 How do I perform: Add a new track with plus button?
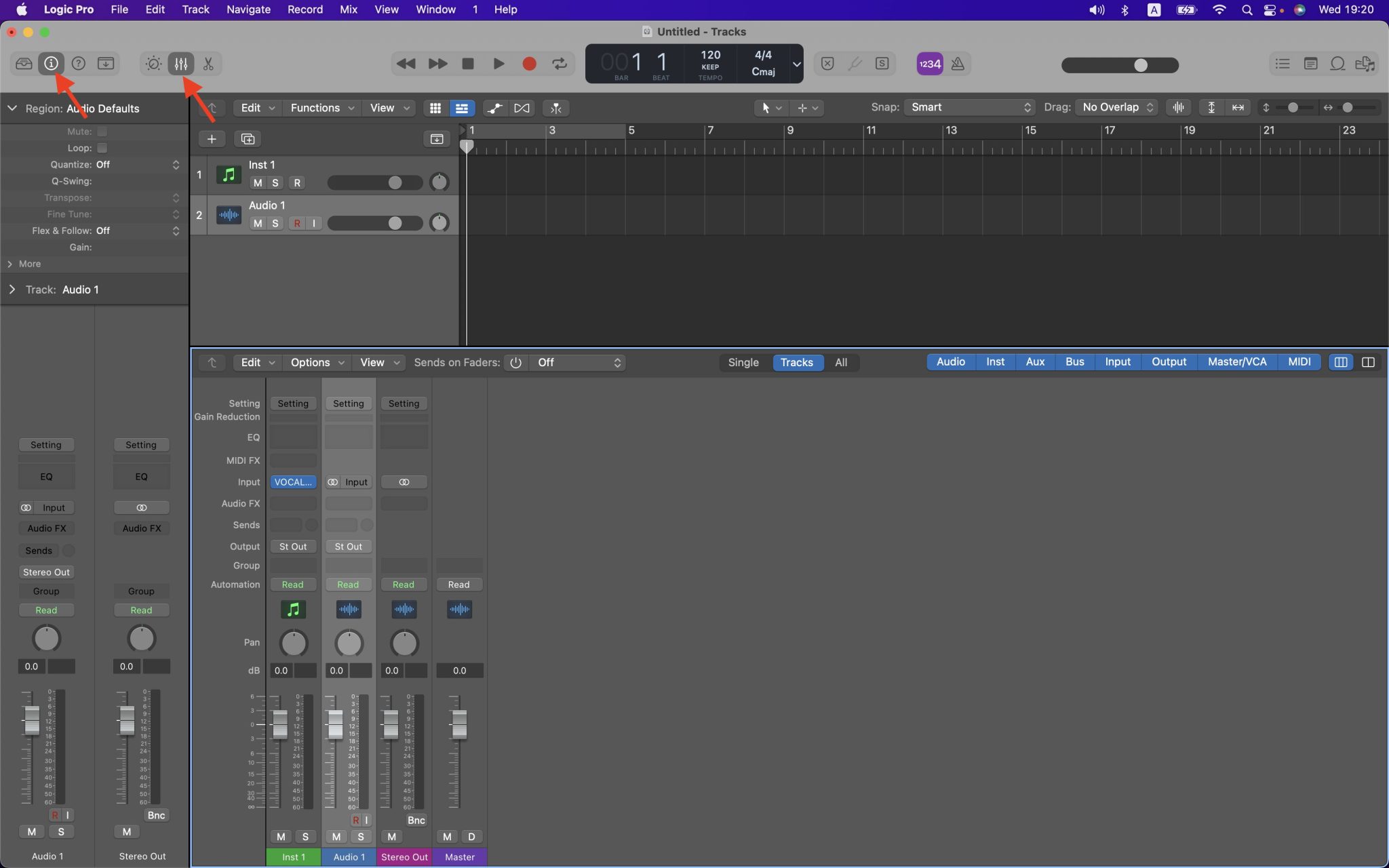[x=211, y=139]
